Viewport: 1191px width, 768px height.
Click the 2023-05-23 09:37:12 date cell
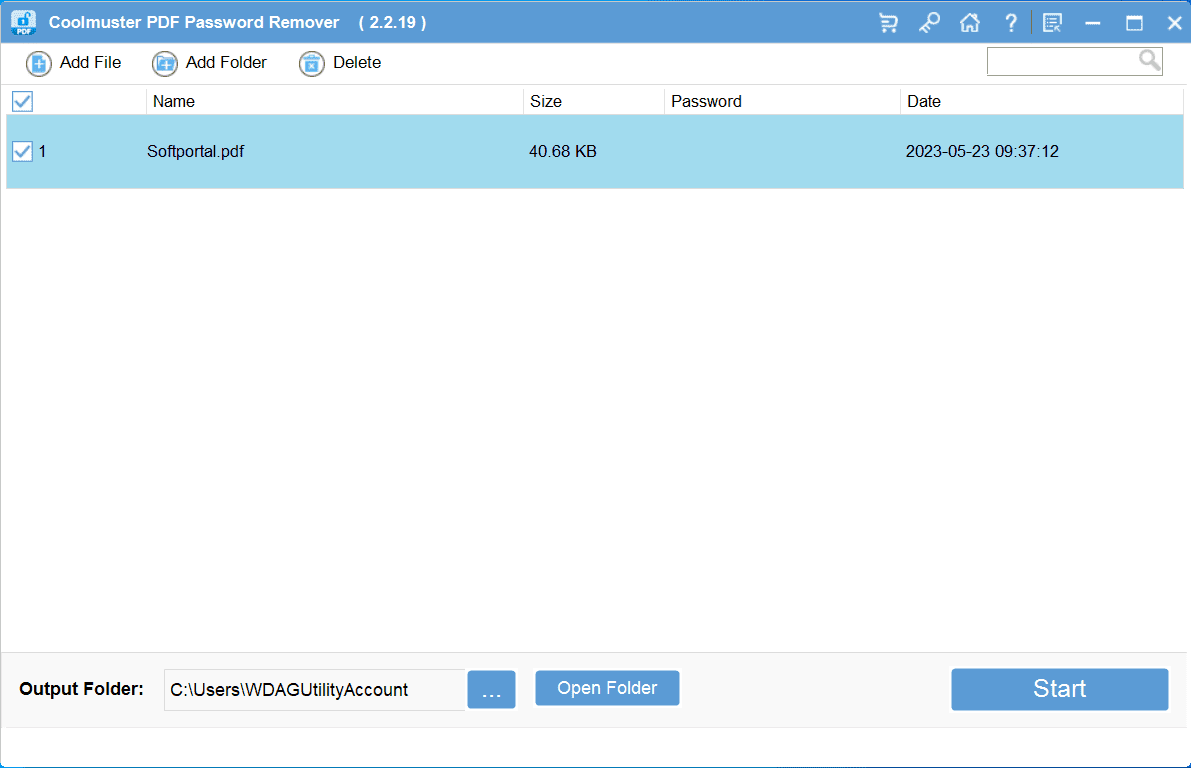click(x=981, y=151)
